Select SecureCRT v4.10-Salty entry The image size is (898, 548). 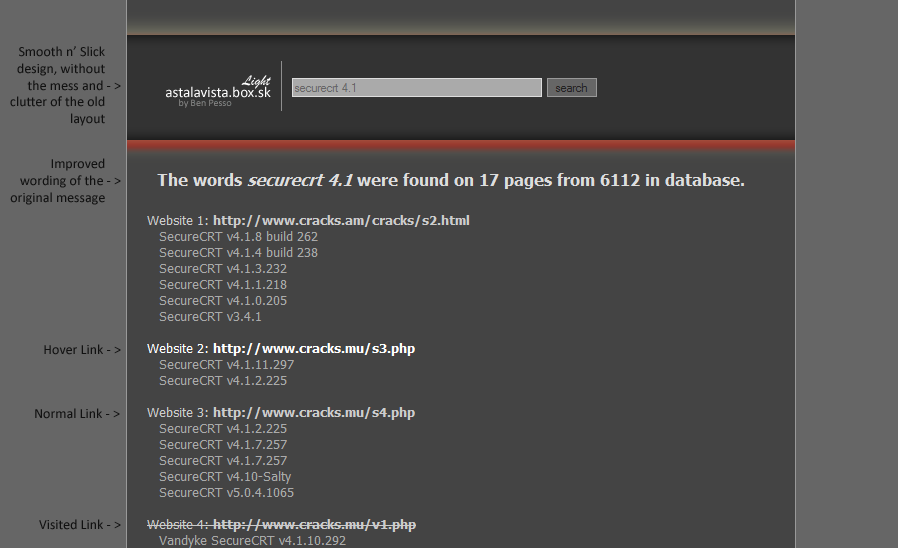click(x=225, y=477)
